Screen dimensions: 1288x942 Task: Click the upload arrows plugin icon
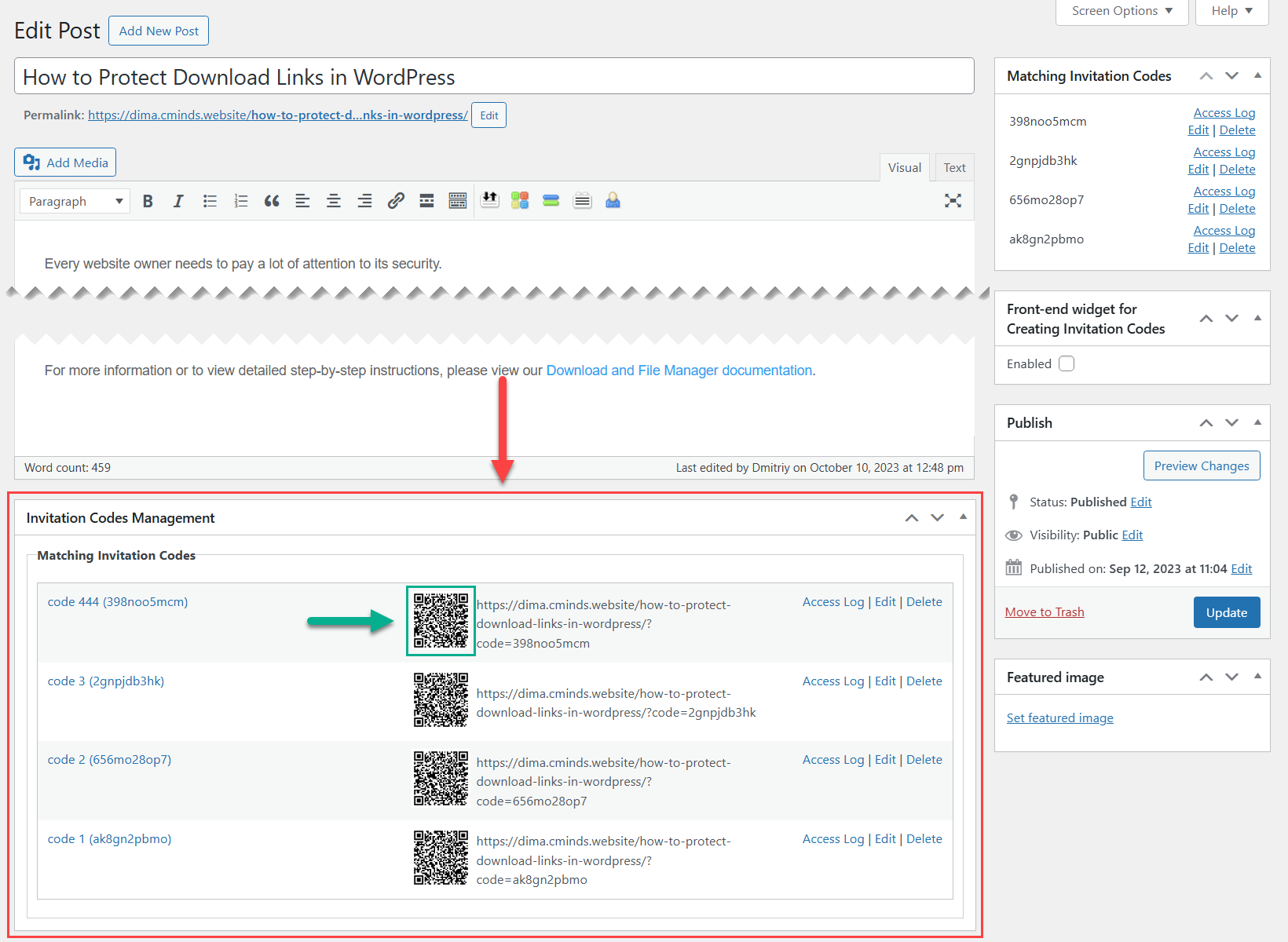489,199
